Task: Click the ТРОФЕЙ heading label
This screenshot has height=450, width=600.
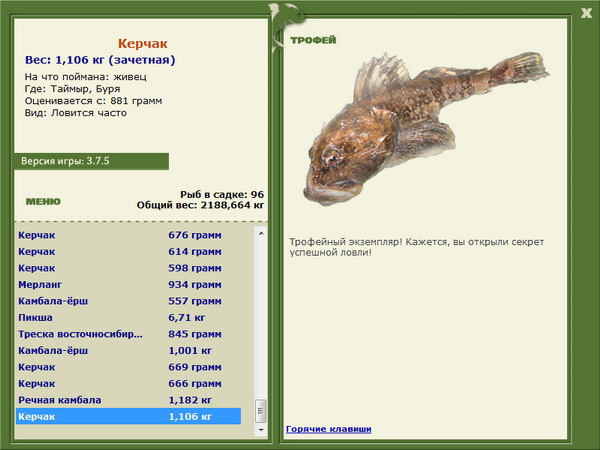Action: point(313,40)
